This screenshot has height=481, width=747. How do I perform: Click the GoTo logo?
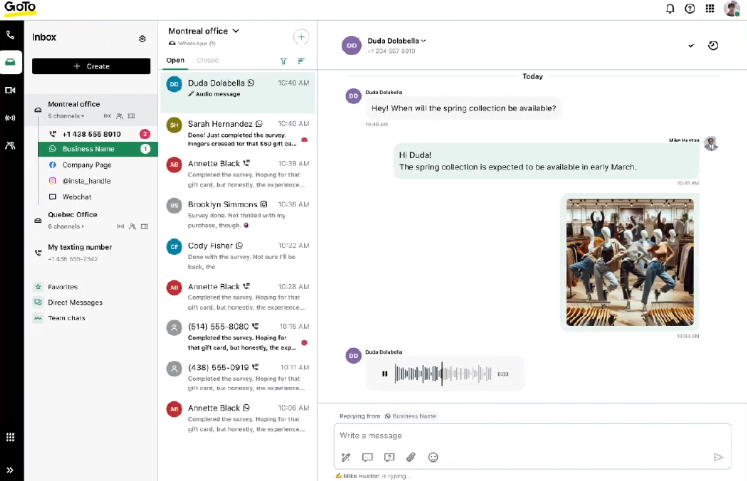click(x=20, y=9)
